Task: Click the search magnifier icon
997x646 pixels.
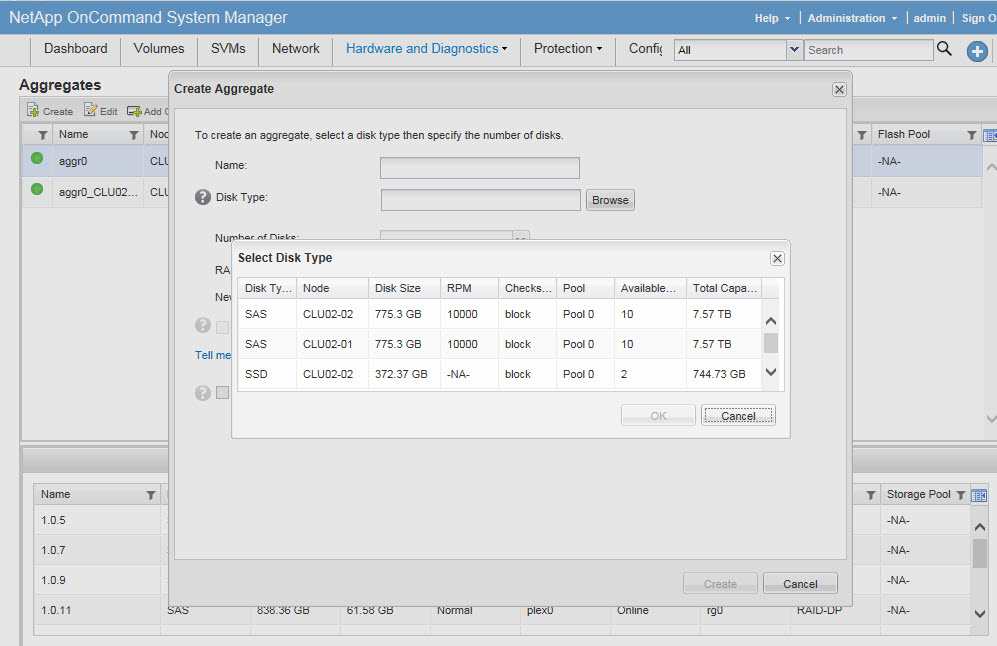Action: pyautogui.click(x=944, y=49)
